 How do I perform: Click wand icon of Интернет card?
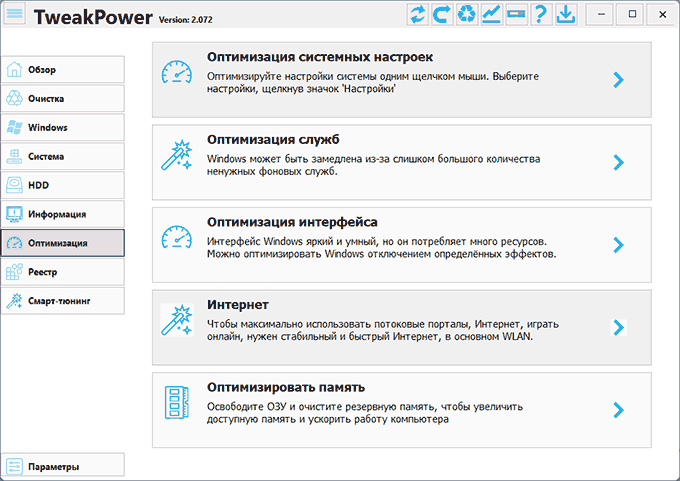177,320
